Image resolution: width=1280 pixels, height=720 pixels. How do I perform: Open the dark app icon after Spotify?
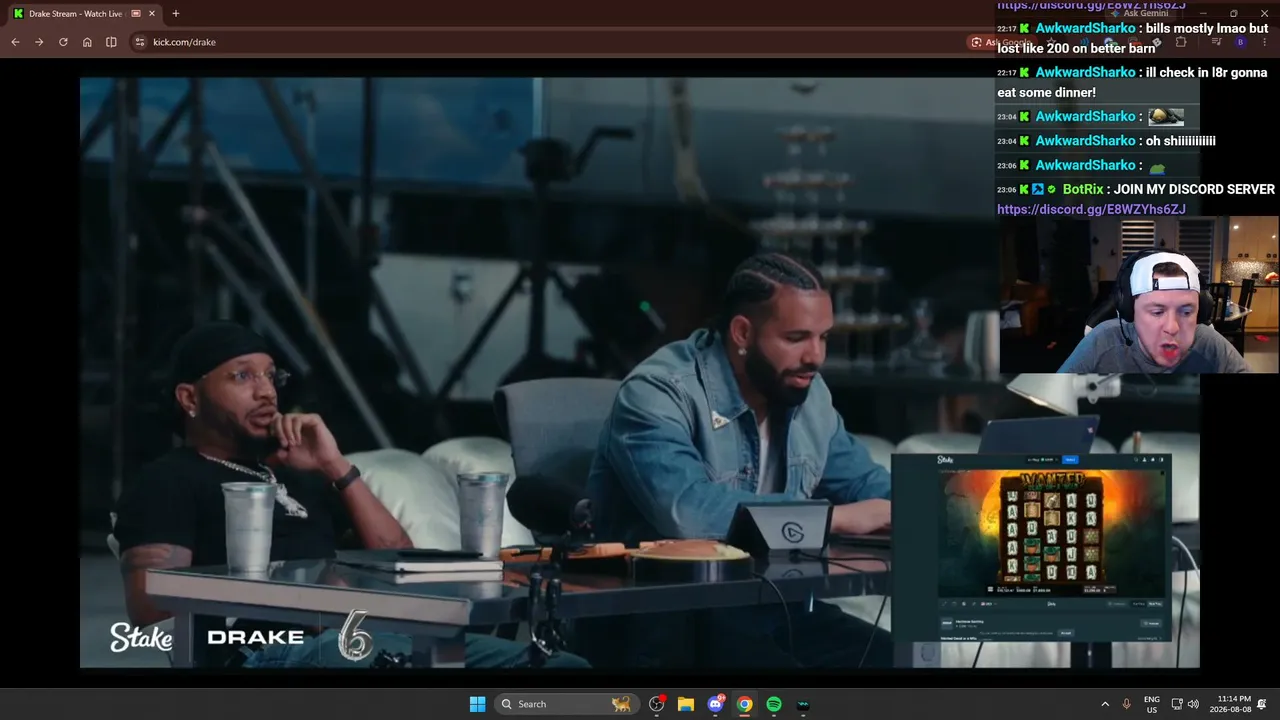(x=803, y=704)
